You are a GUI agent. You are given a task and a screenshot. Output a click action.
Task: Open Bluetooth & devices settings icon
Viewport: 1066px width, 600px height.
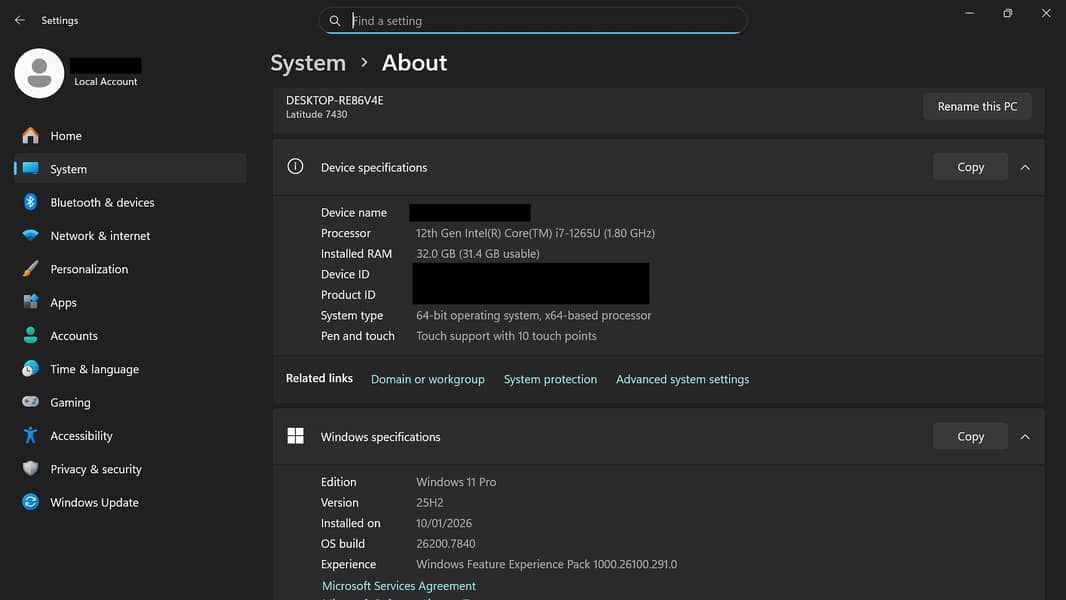tap(31, 202)
